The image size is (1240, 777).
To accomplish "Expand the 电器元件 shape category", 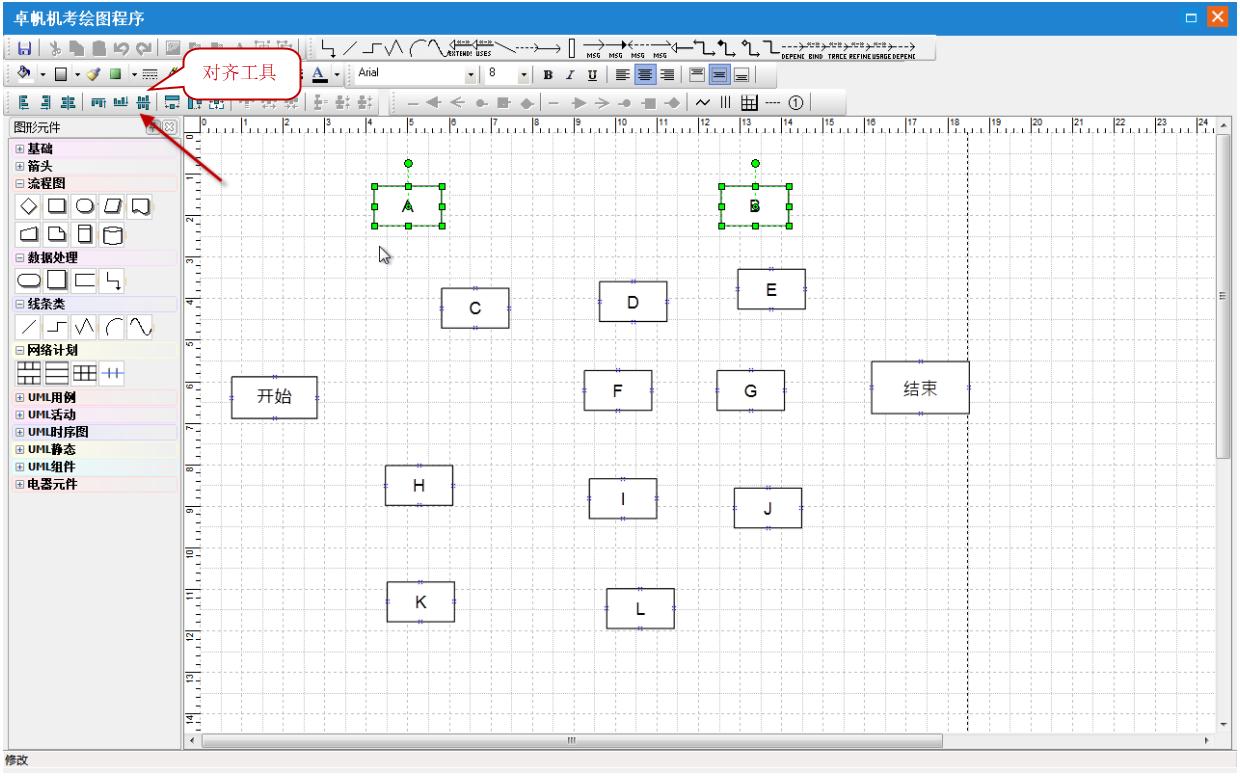I will pos(20,484).
